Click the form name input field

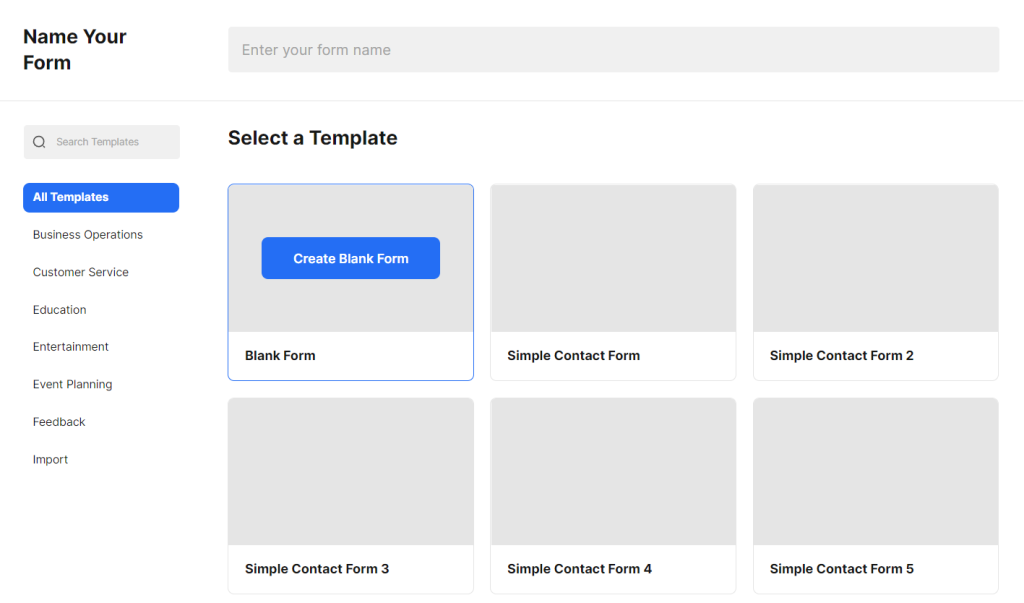pyautogui.click(x=613, y=49)
